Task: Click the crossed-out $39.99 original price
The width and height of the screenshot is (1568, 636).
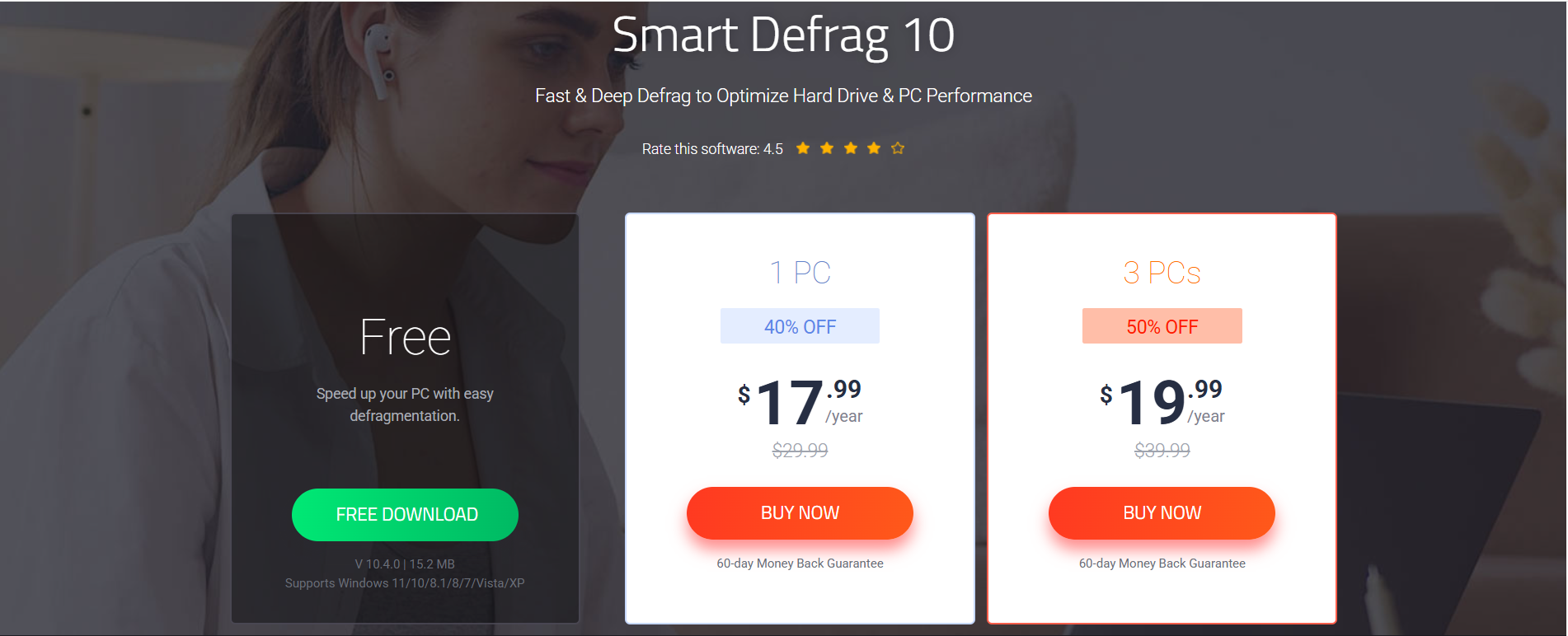Action: tap(1162, 451)
